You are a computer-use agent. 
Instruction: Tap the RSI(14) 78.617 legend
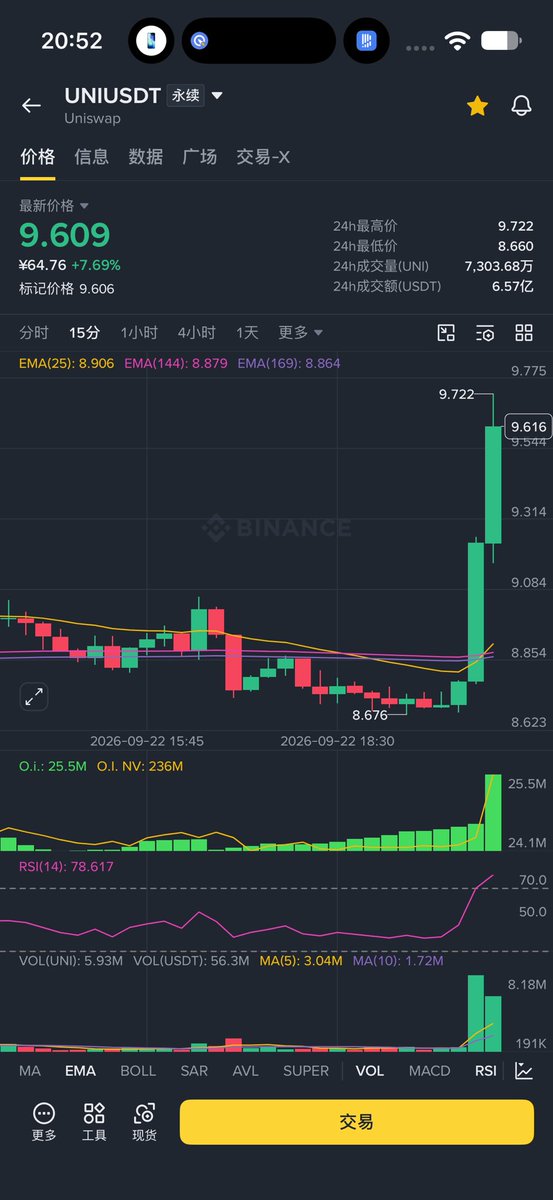tap(66, 866)
